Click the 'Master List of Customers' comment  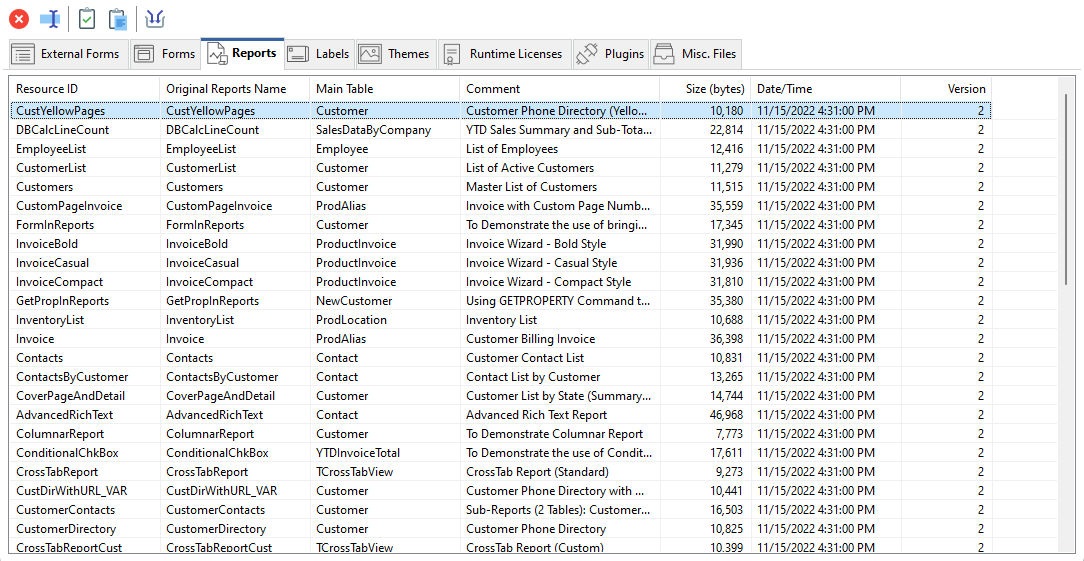pos(531,187)
